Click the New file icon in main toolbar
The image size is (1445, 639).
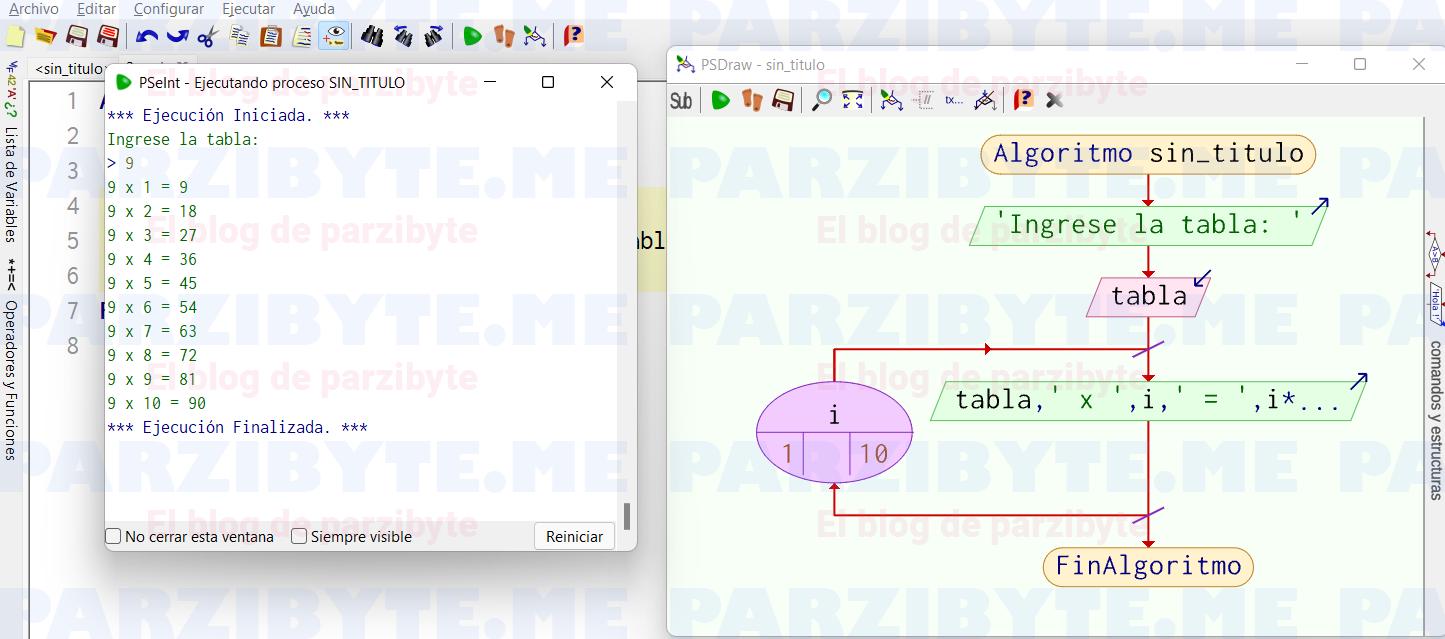(15, 37)
